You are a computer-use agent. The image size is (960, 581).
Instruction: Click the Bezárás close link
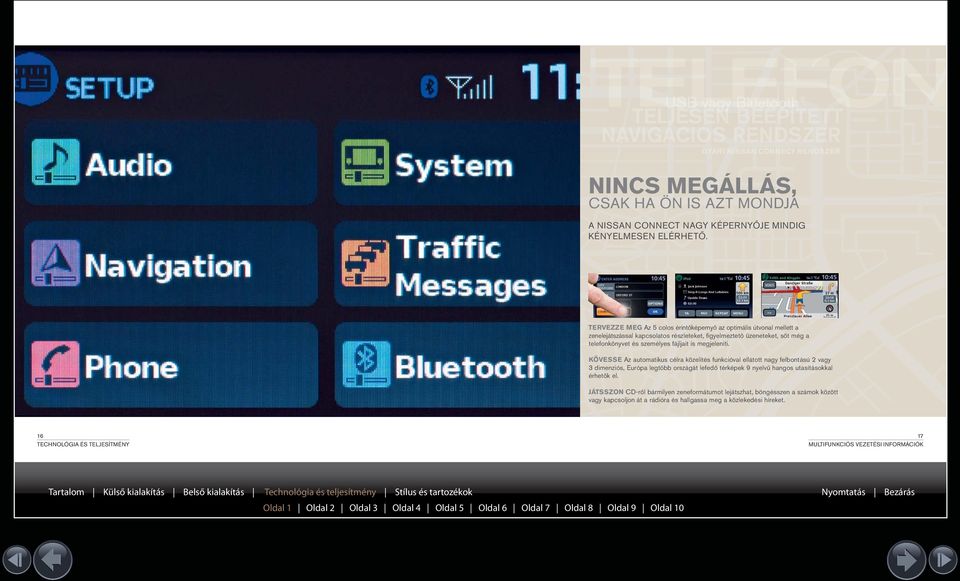(x=899, y=492)
